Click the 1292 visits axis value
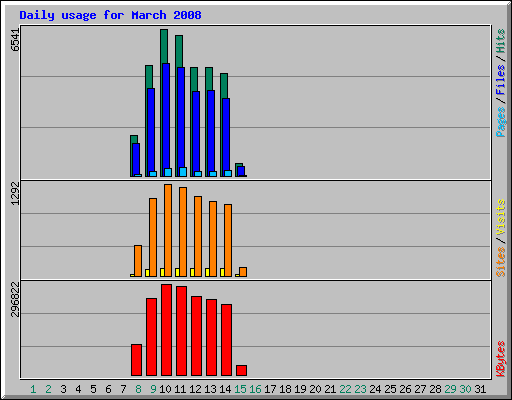The image size is (512, 400). click(x=15, y=193)
